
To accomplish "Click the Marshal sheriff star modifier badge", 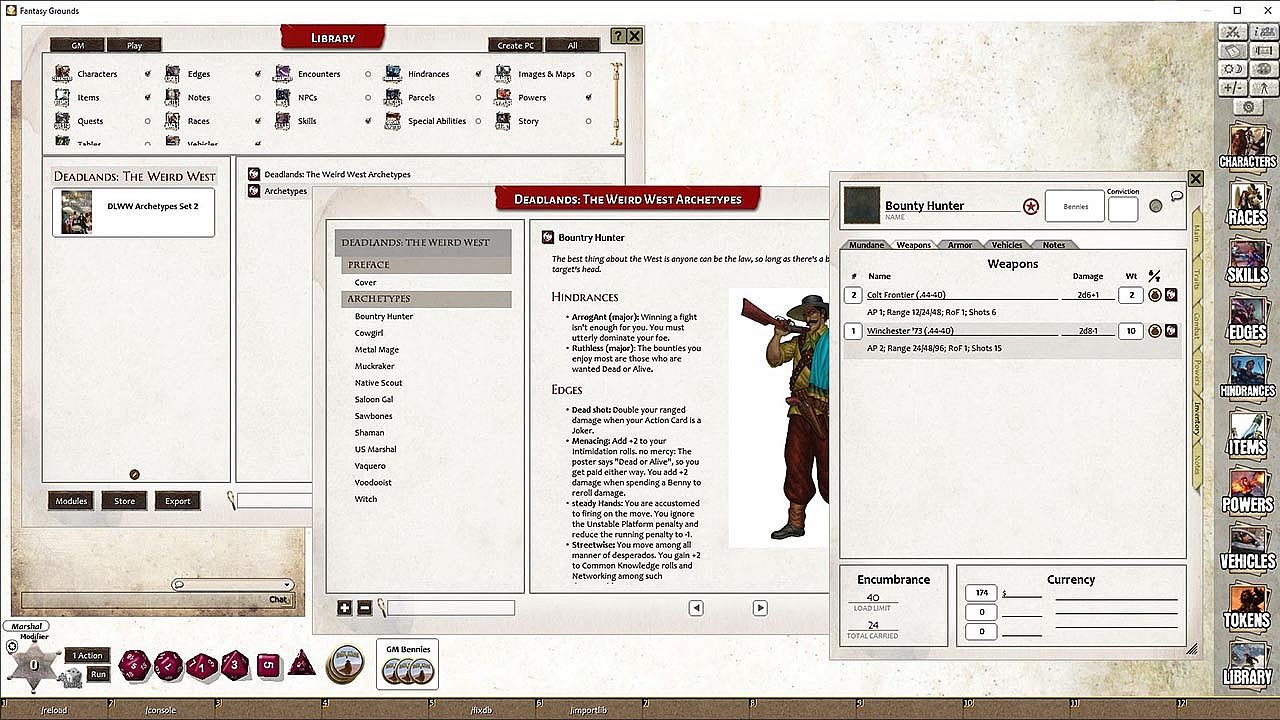I will pos(34,664).
